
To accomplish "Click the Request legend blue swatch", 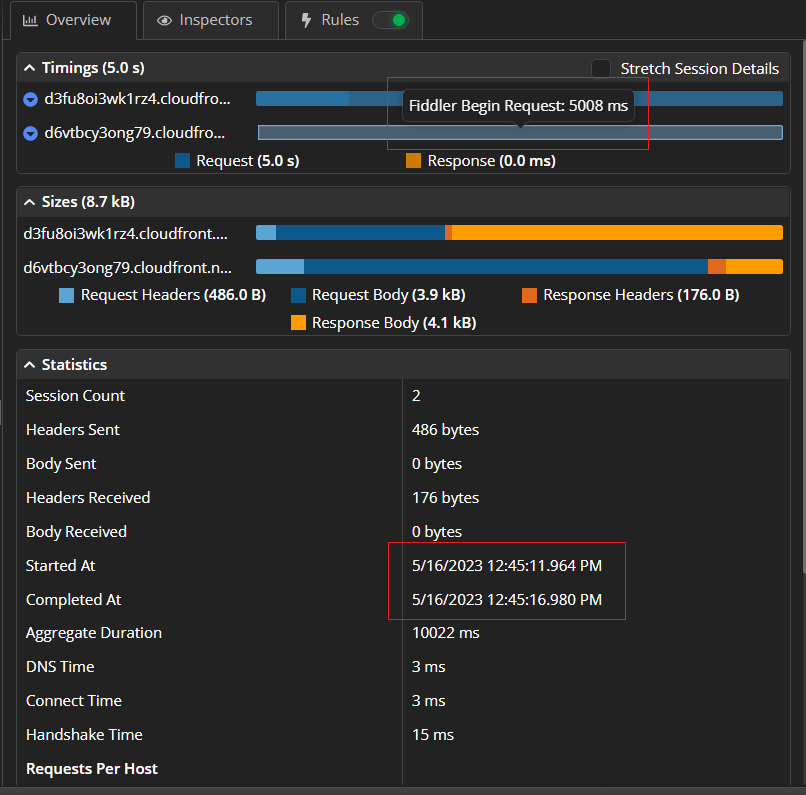I will 182,161.
